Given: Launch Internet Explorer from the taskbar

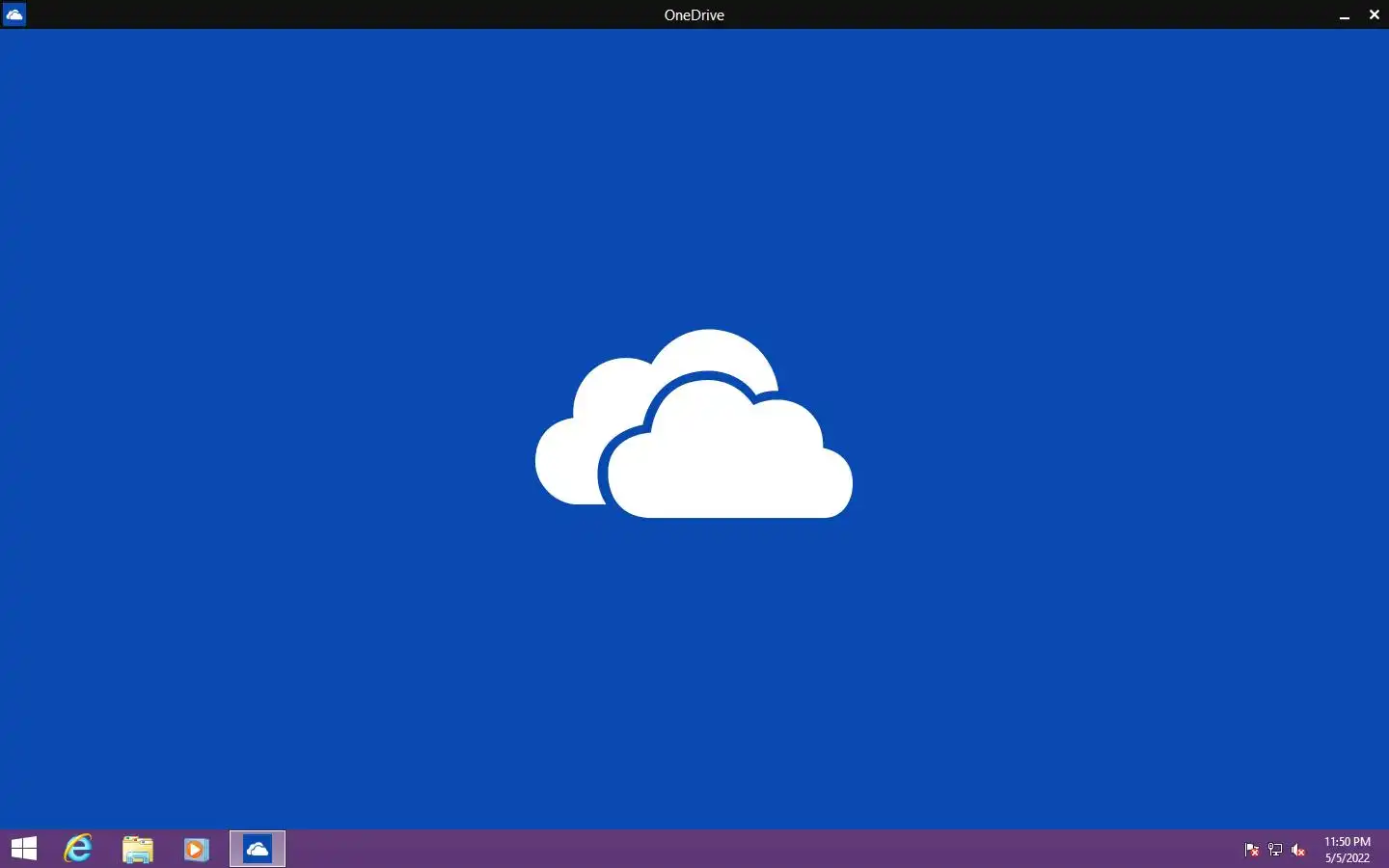Looking at the screenshot, I should (x=78, y=849).
